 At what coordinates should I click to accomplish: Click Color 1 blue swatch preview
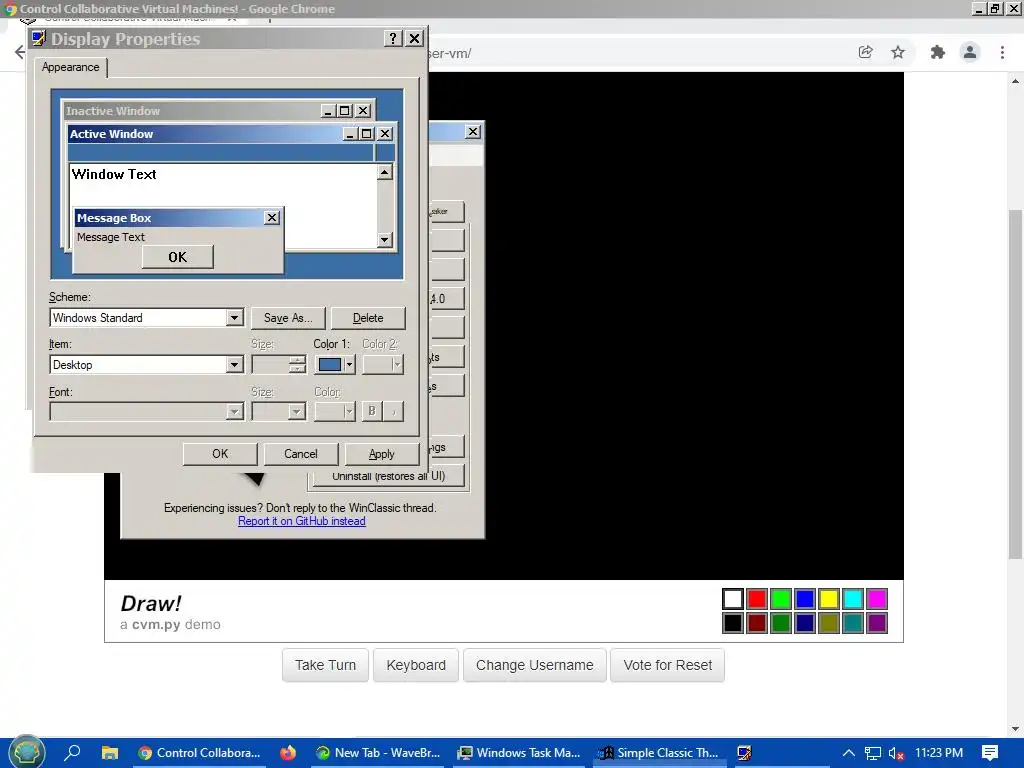330,364
